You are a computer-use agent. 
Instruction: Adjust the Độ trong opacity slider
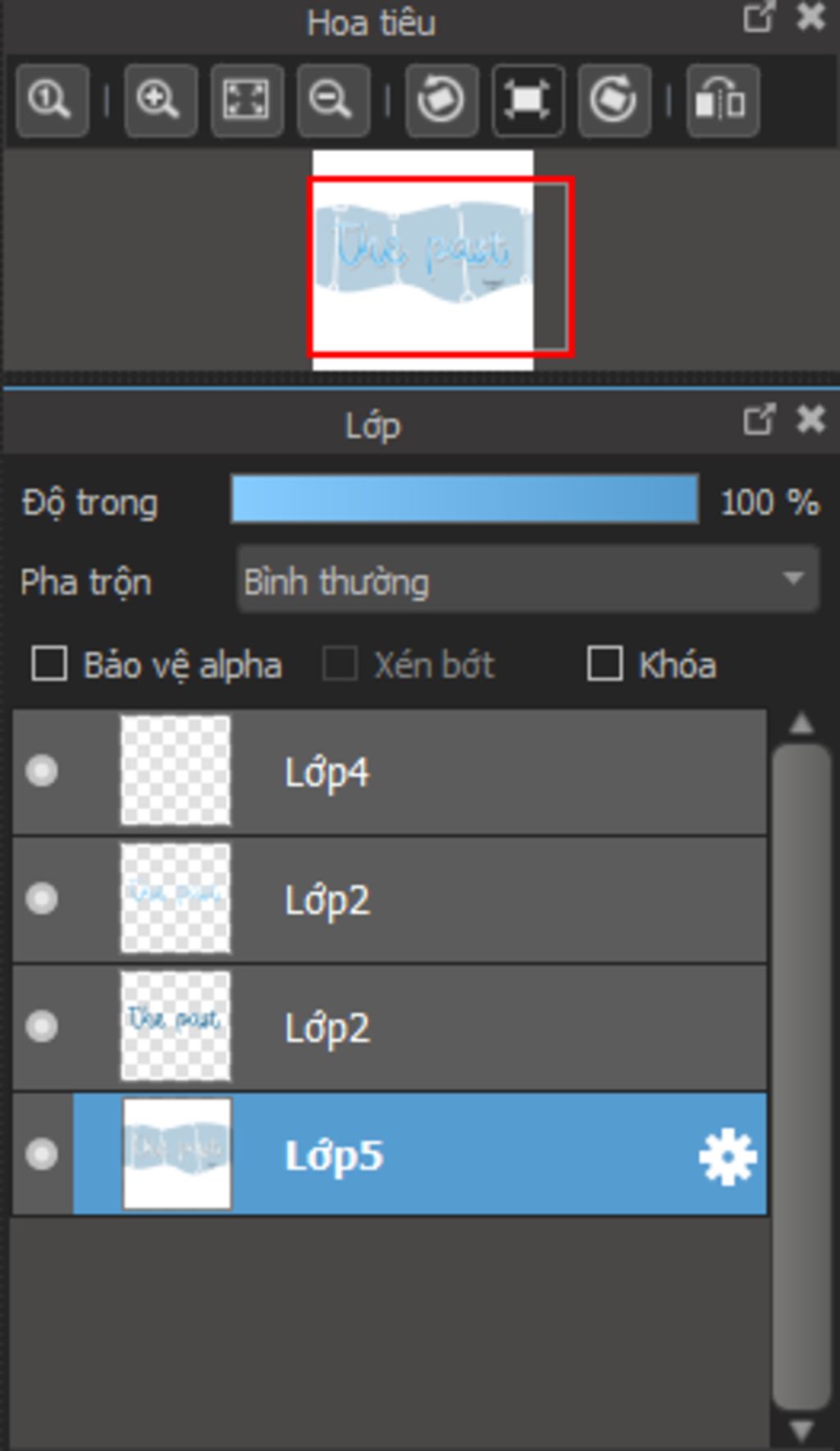coord(464,500)
